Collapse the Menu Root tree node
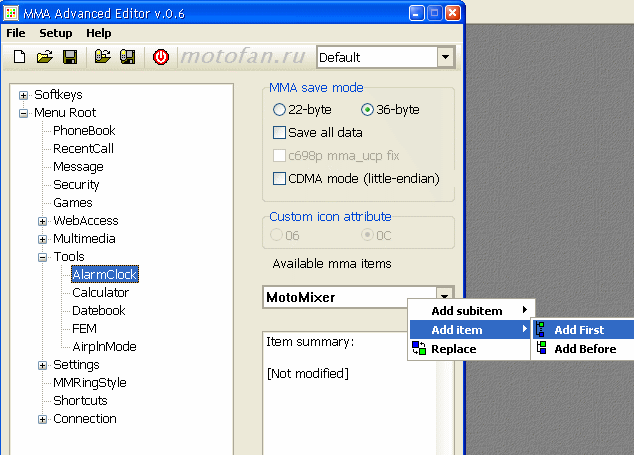634x455 pixels. click(23, 113)
